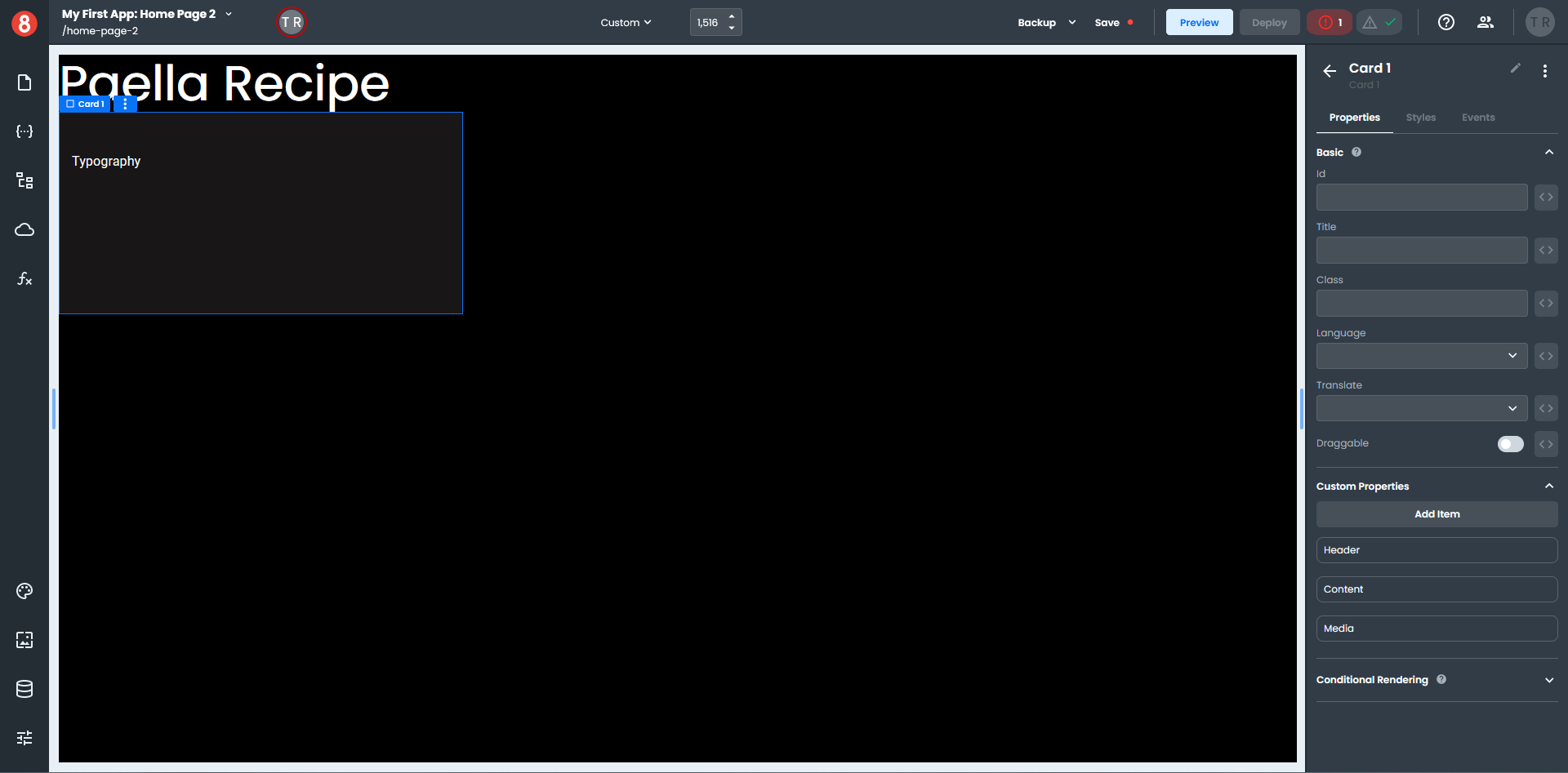Click the Add Item button
The image size is (1568, 773).
pyautogui.click(x=1437, y=514)
